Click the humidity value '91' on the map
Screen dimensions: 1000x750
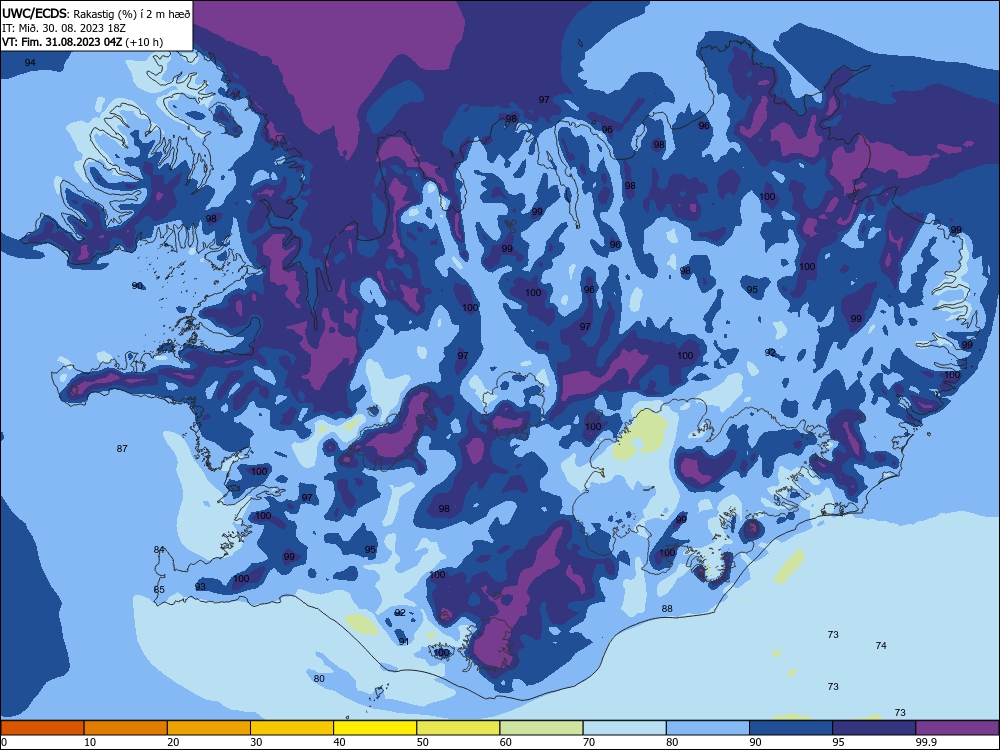tap(404, 642)
